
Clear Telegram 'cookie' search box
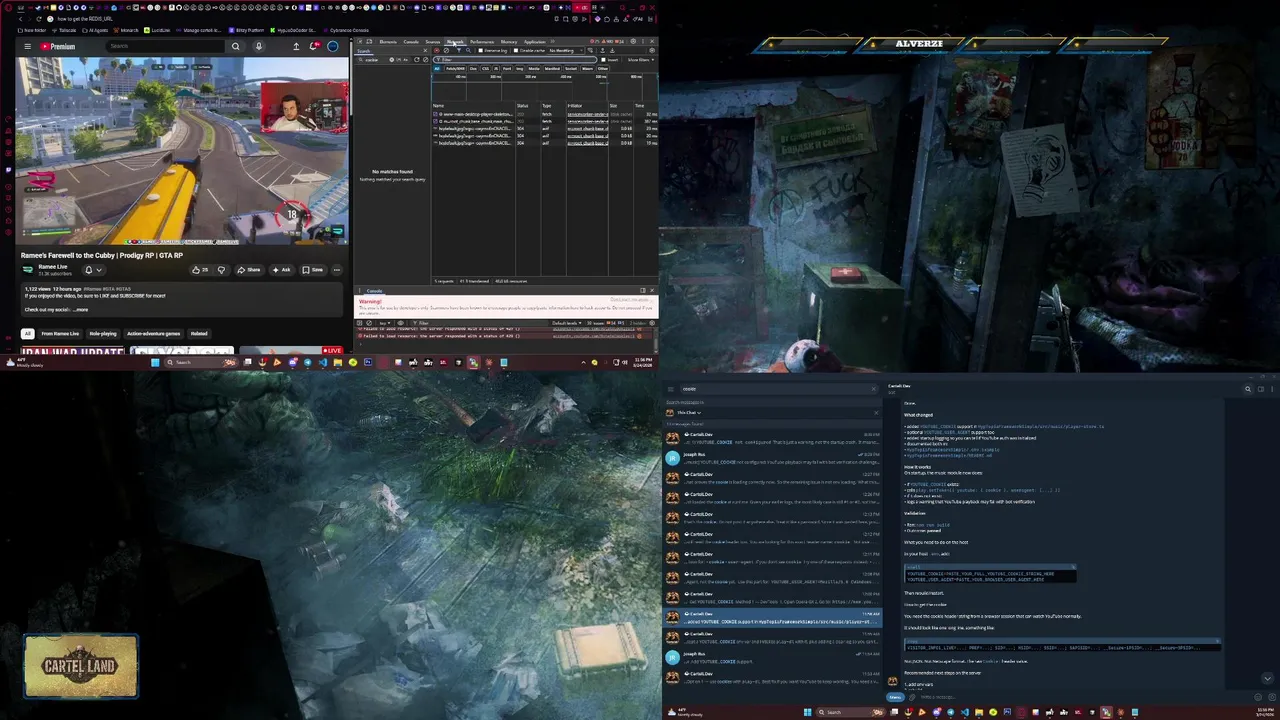coord(873,389)
